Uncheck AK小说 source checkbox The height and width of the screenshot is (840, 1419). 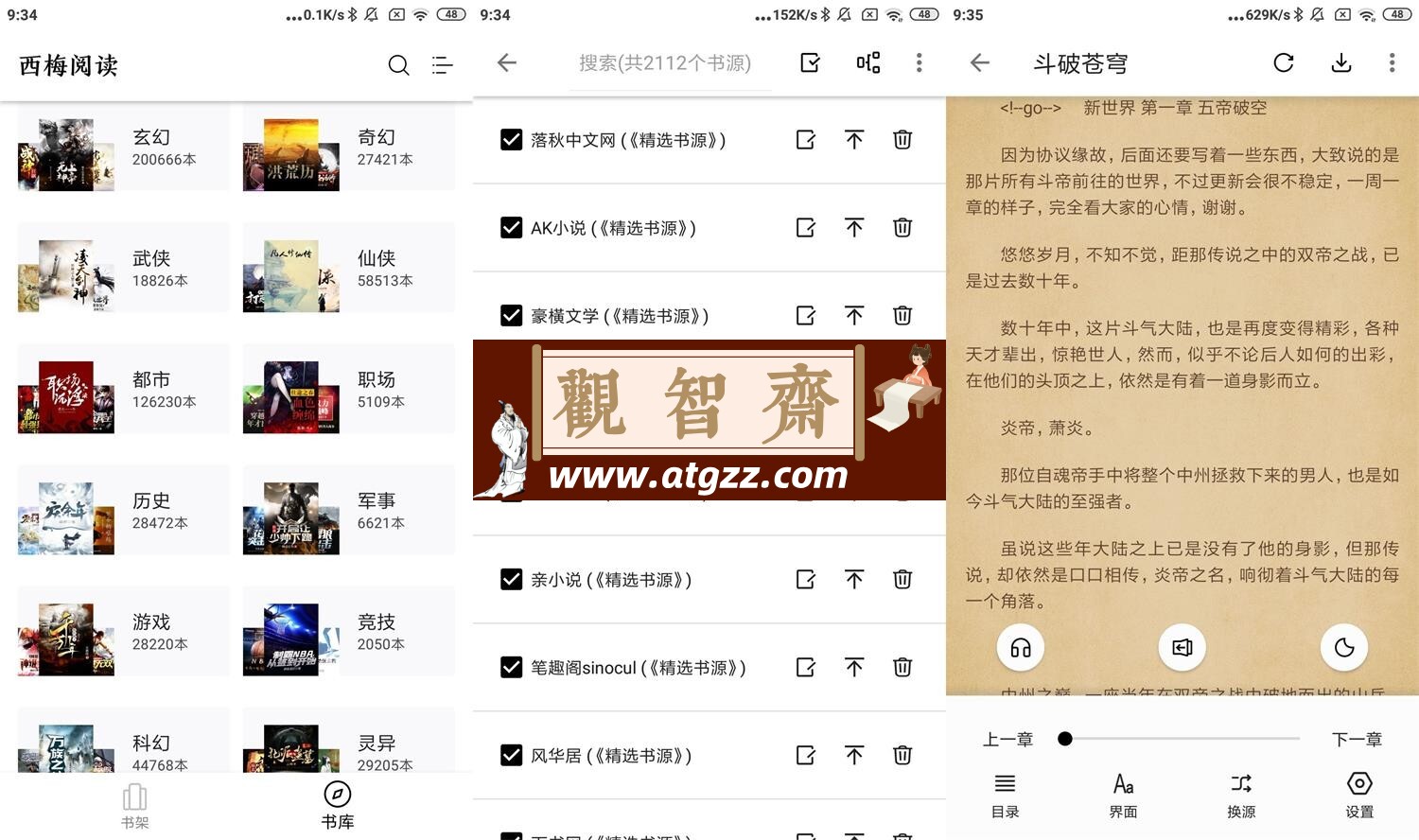[511, 228]
